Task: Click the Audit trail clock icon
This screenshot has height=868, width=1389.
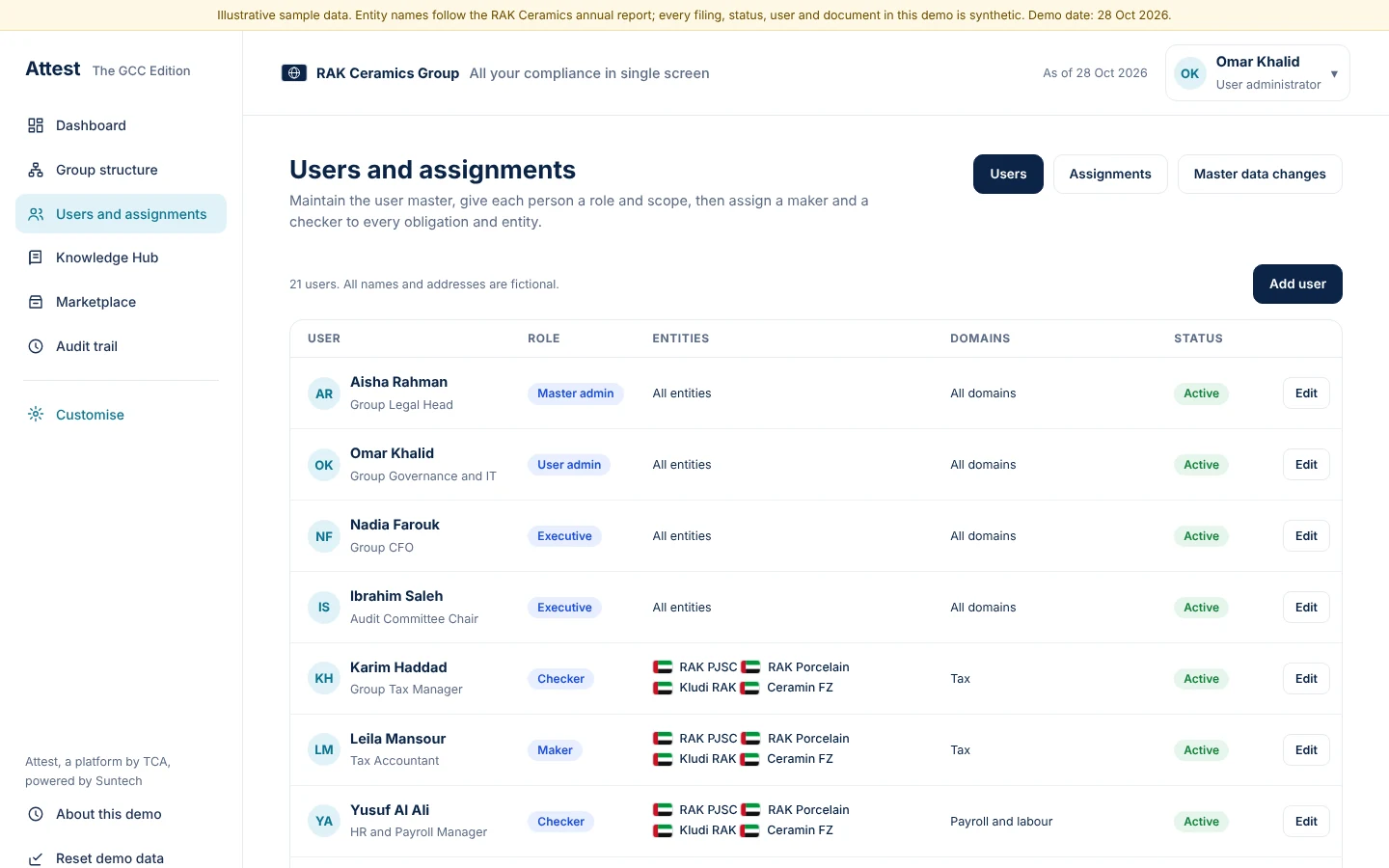Action: (x=36, y=346)
